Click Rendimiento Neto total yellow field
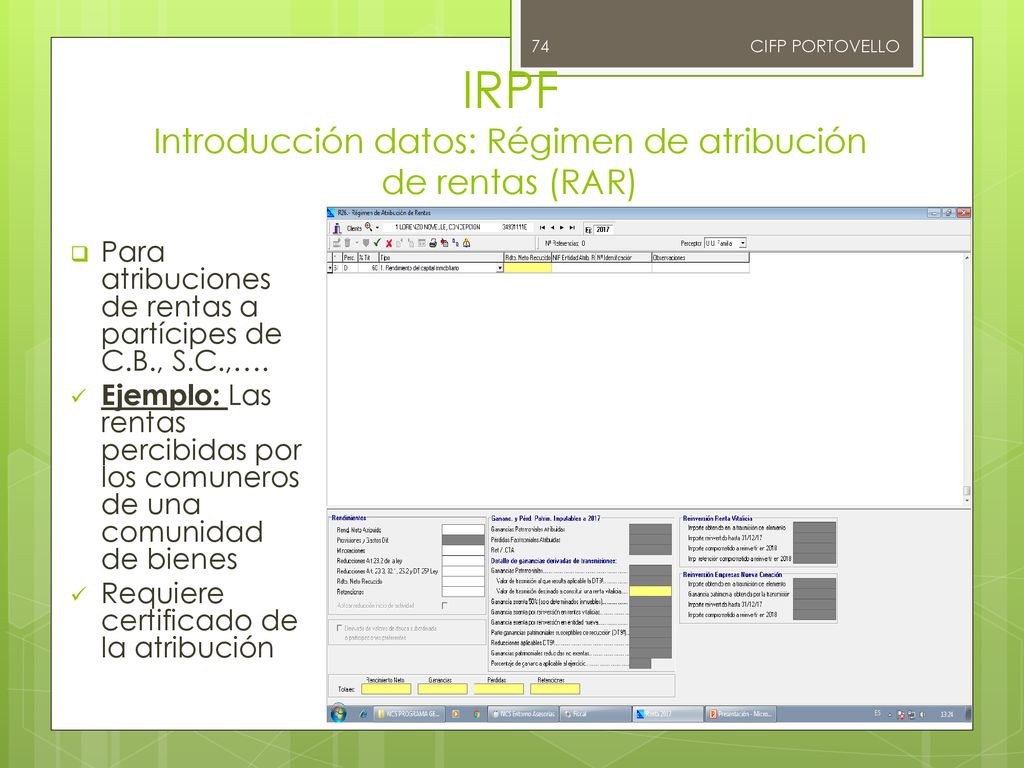Viewport: 1024px width, 768px height. pyautogui.click(x=386, y=688)
